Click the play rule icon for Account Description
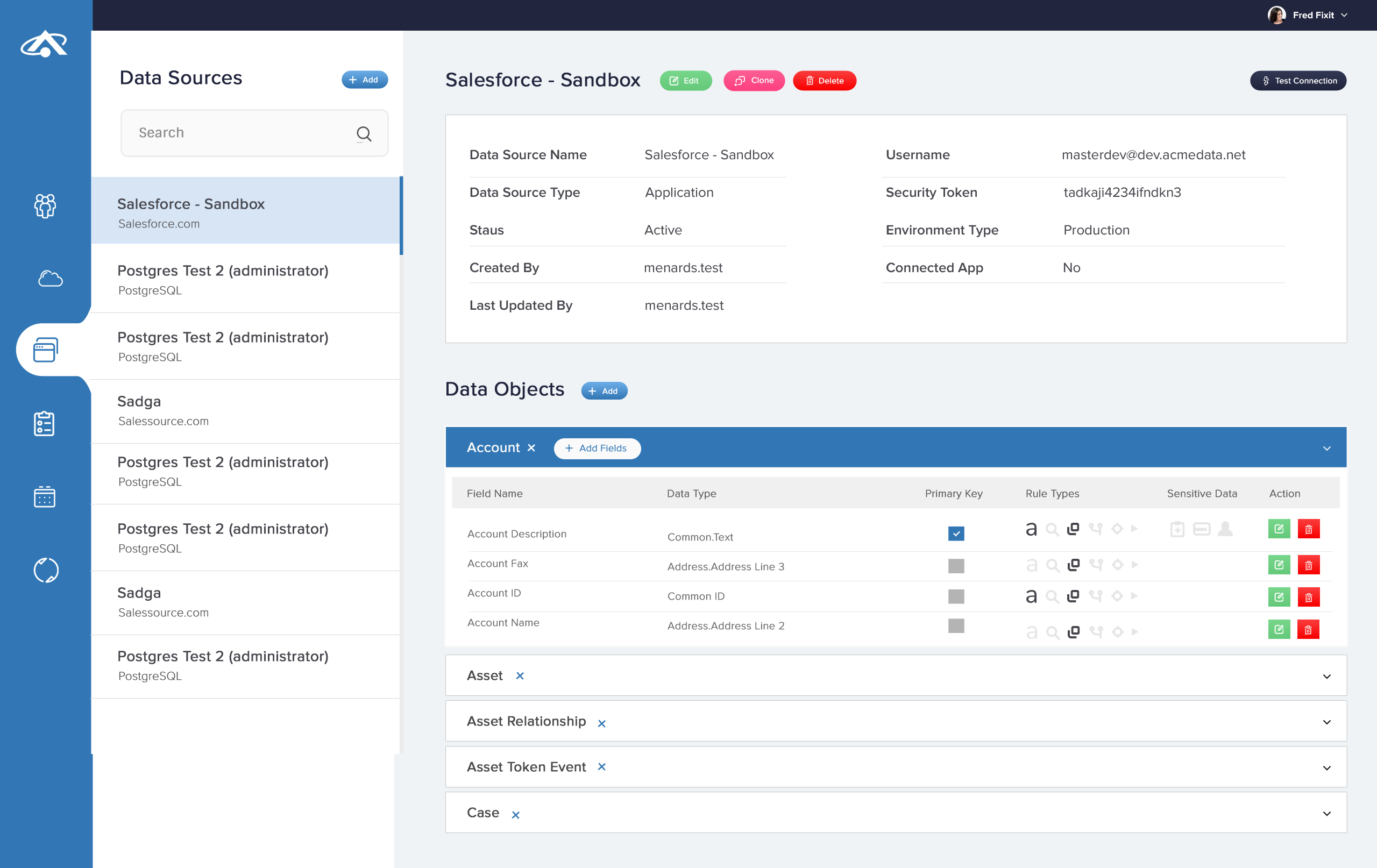 1134,529
